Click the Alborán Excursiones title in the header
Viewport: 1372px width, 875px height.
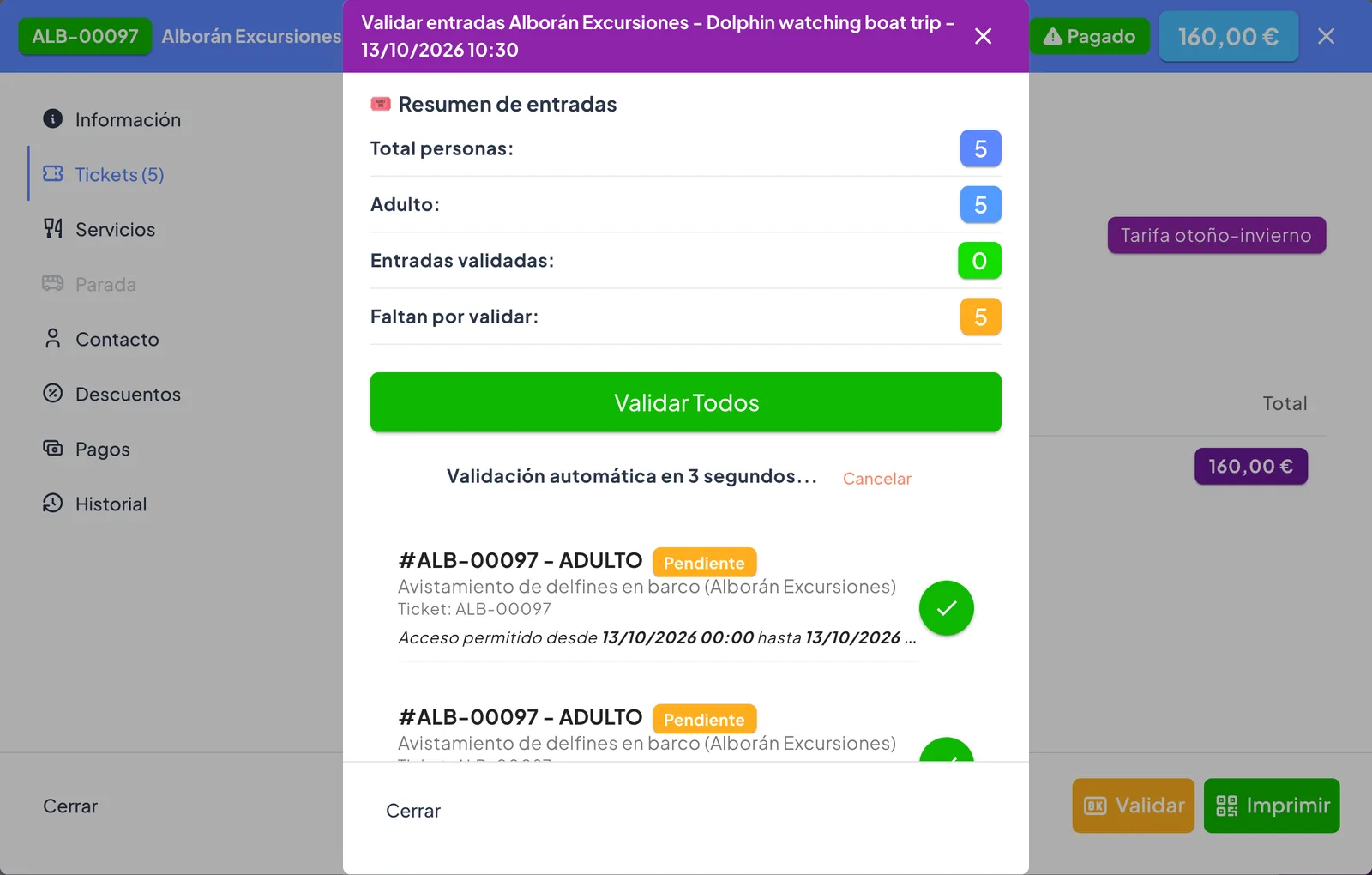(x=251, y=36)
